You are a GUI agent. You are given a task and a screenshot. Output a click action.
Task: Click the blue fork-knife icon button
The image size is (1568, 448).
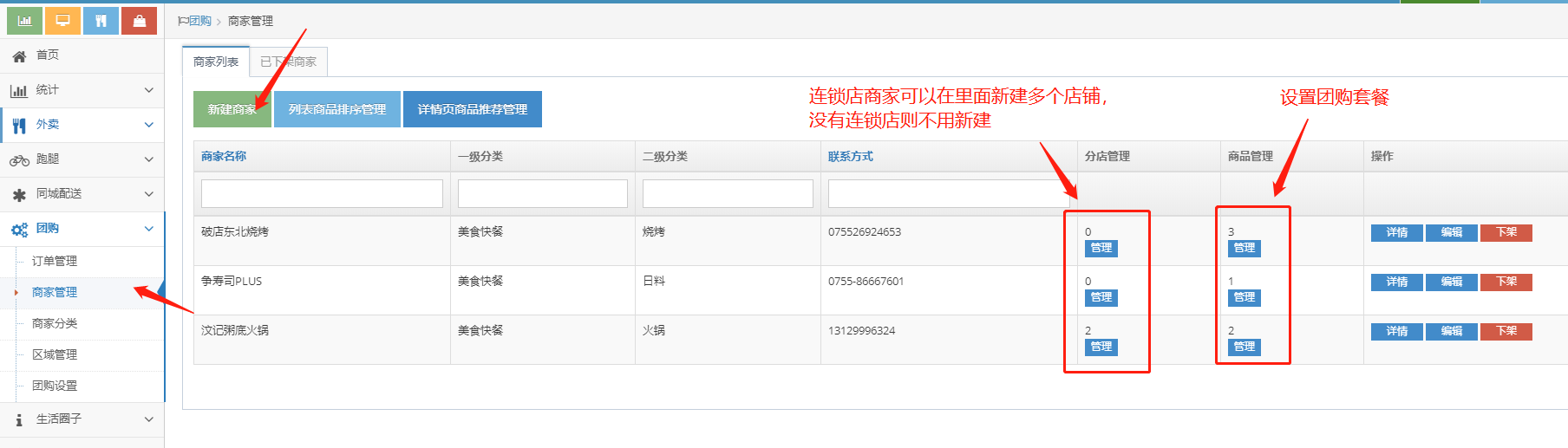101,21
